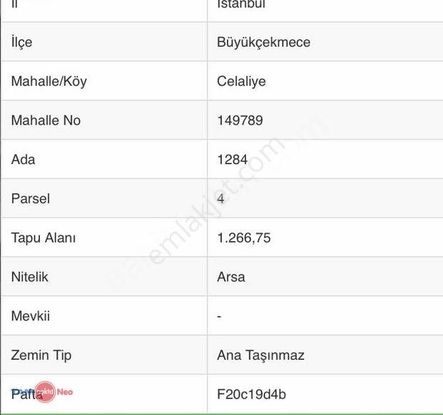Viewport: 443px width, 415px height.
Task: Select the Ana Taşınmaz value
Action: tap(261, 355)
